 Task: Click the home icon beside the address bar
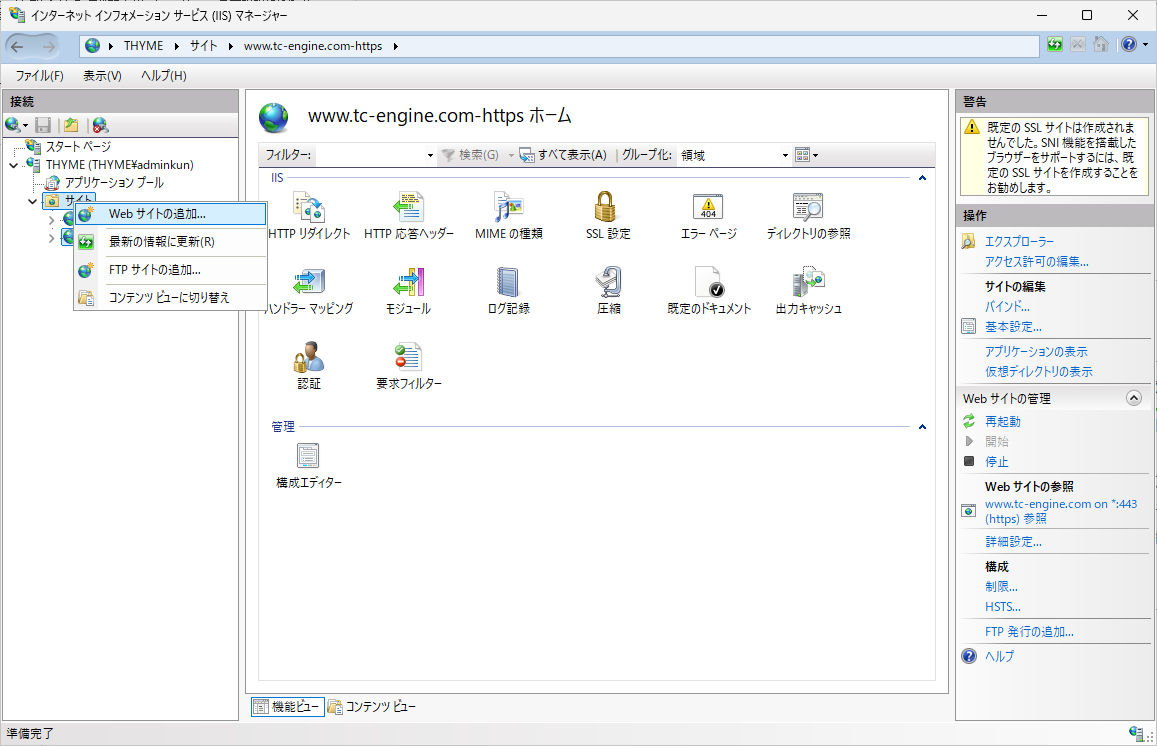point(1100,45)
